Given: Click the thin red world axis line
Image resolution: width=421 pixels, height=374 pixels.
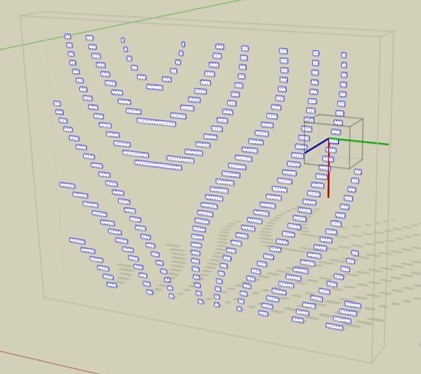Looking at the screenshot, I should coord(50,362).
